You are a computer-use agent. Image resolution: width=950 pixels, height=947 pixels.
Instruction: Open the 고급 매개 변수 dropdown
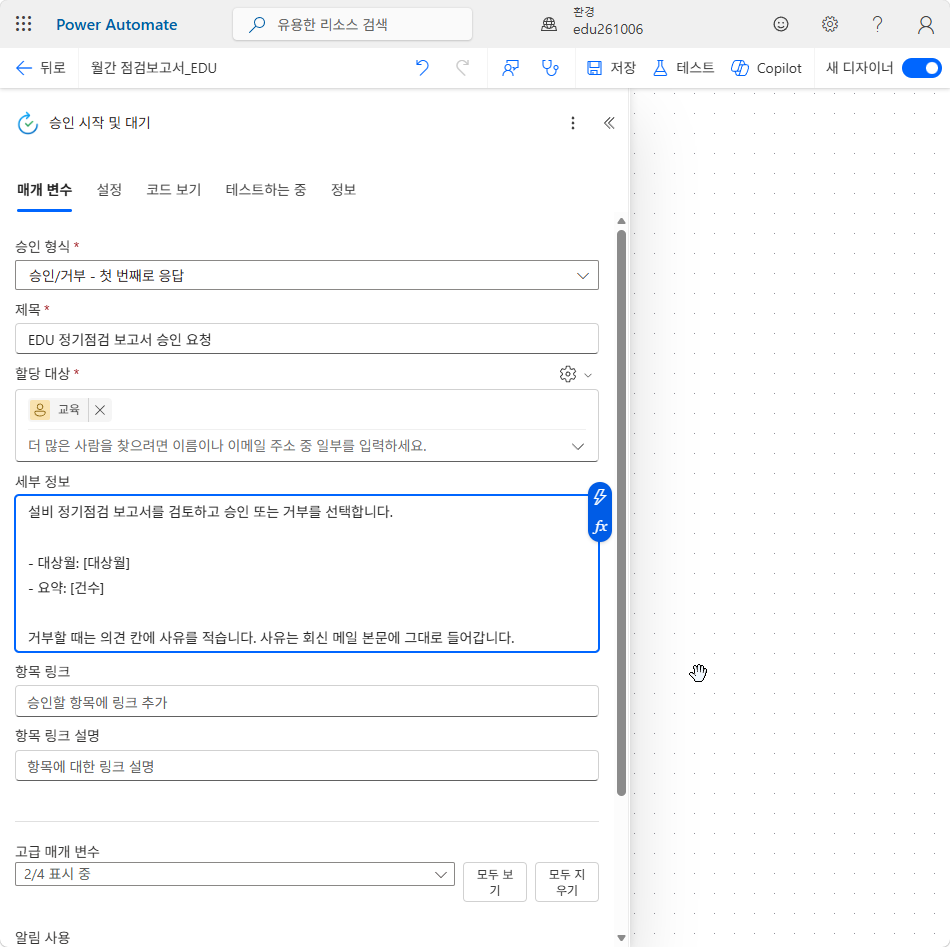point(235,874)
